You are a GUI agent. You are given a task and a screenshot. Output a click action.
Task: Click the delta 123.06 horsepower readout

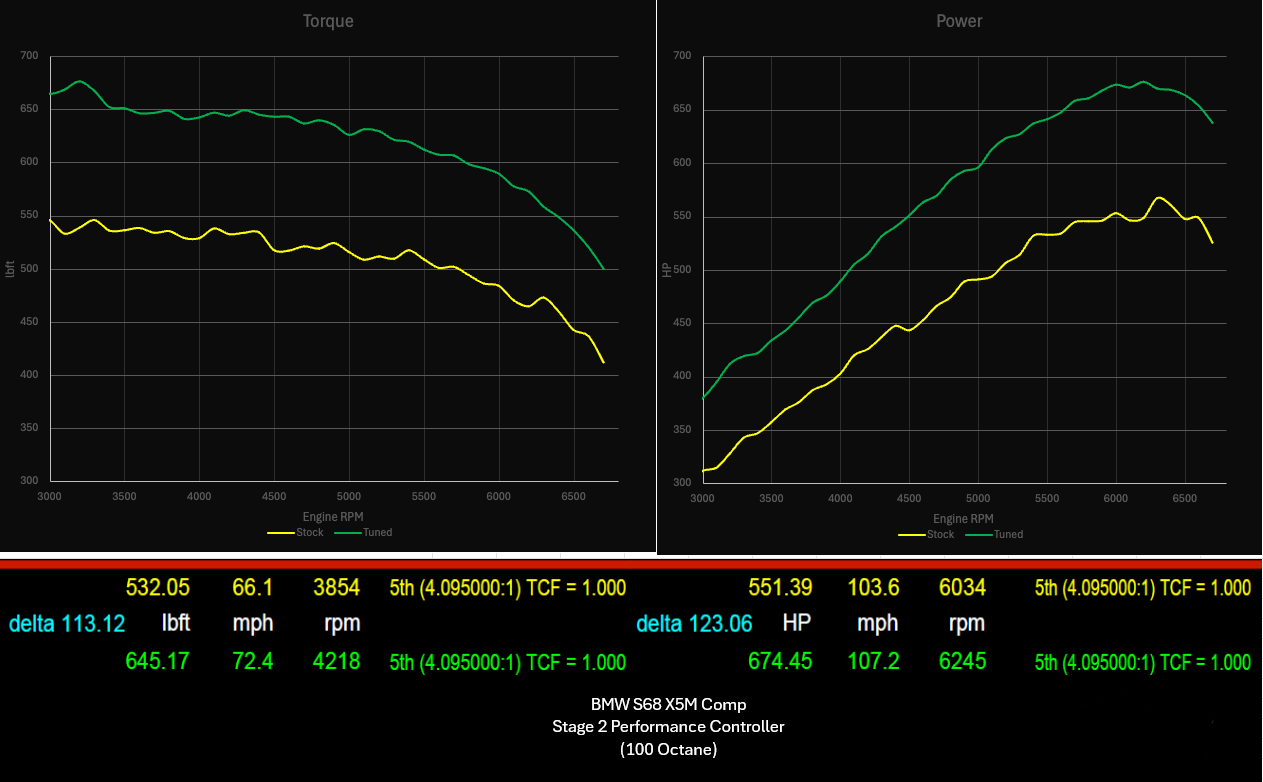click(x=694, y=624)
